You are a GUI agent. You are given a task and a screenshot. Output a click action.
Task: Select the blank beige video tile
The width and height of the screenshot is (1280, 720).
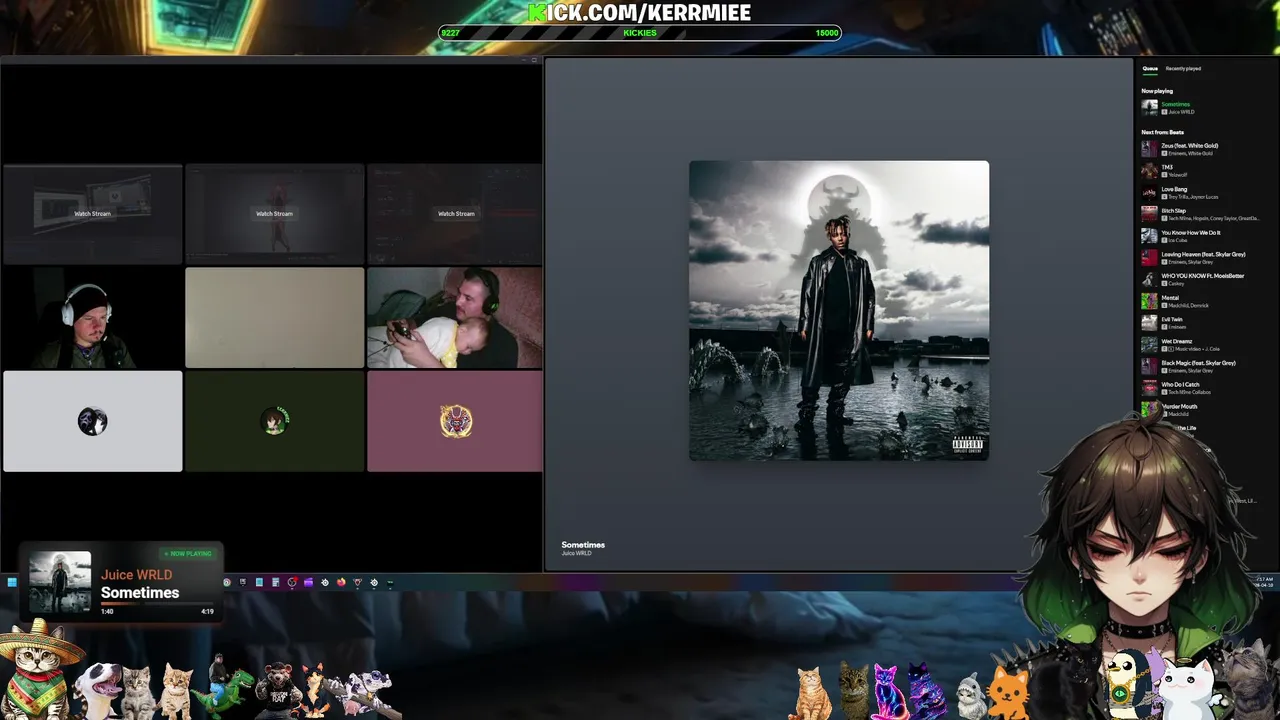pyautogui.click(x=274, y=318)
